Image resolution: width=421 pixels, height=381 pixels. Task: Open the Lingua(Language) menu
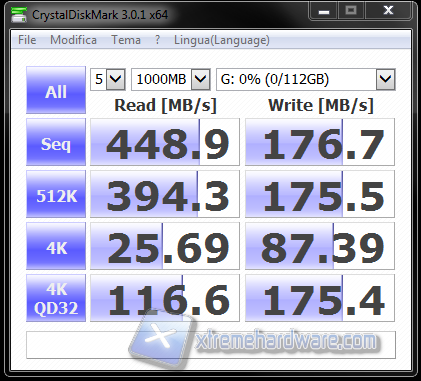222,40
